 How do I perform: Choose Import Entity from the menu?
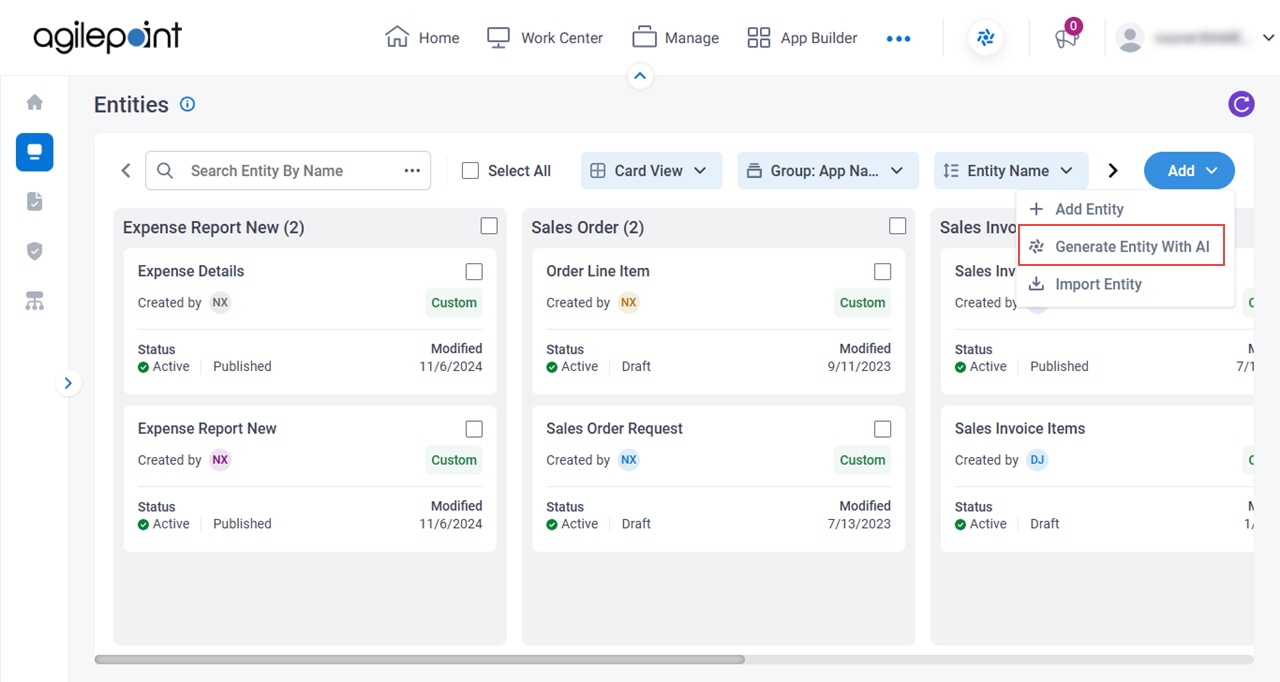pyautogui.click(x=1125, y=284)
